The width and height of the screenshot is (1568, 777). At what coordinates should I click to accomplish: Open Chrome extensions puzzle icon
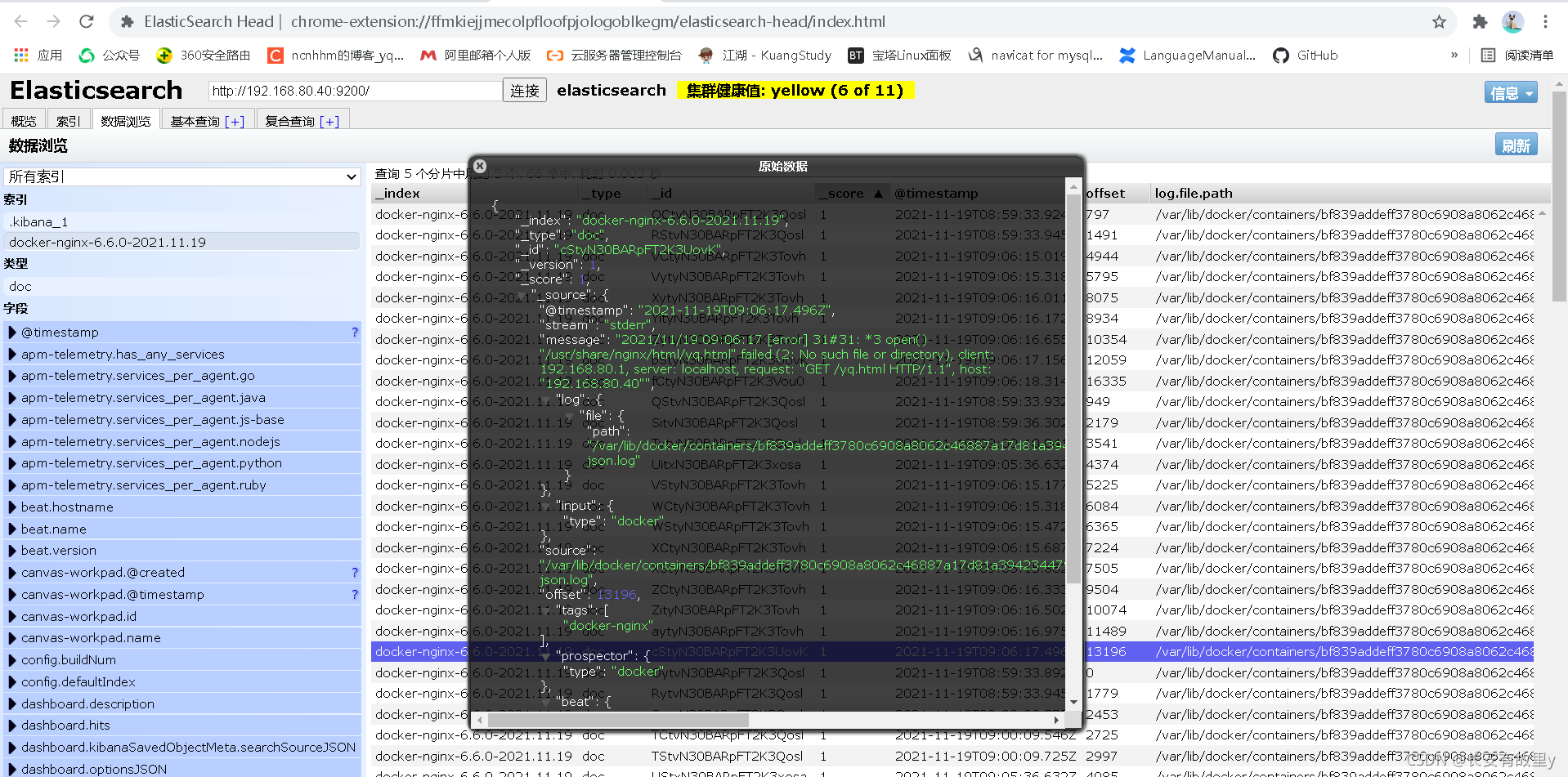pos(1480,22)
